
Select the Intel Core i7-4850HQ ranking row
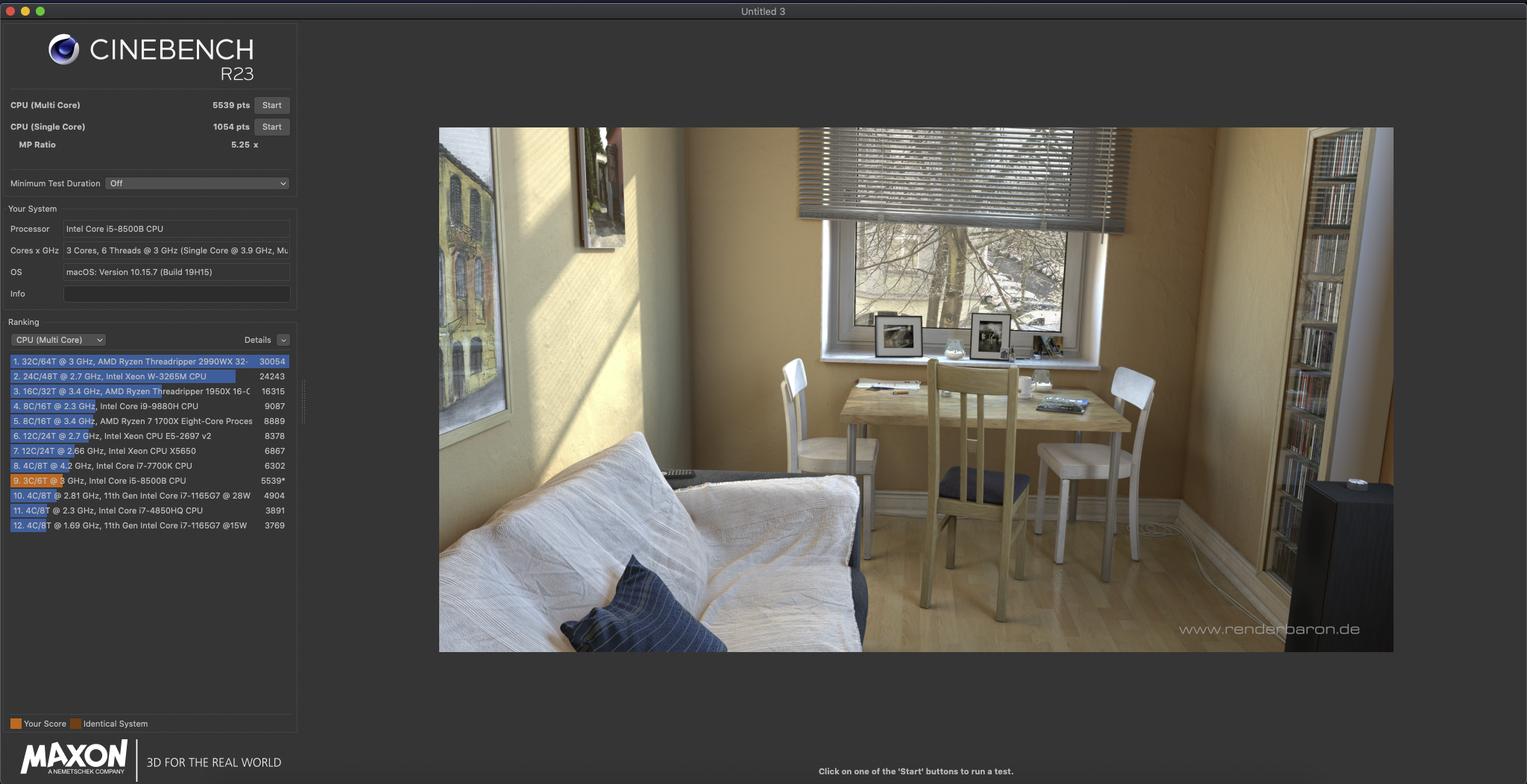[x=149, y=510]
